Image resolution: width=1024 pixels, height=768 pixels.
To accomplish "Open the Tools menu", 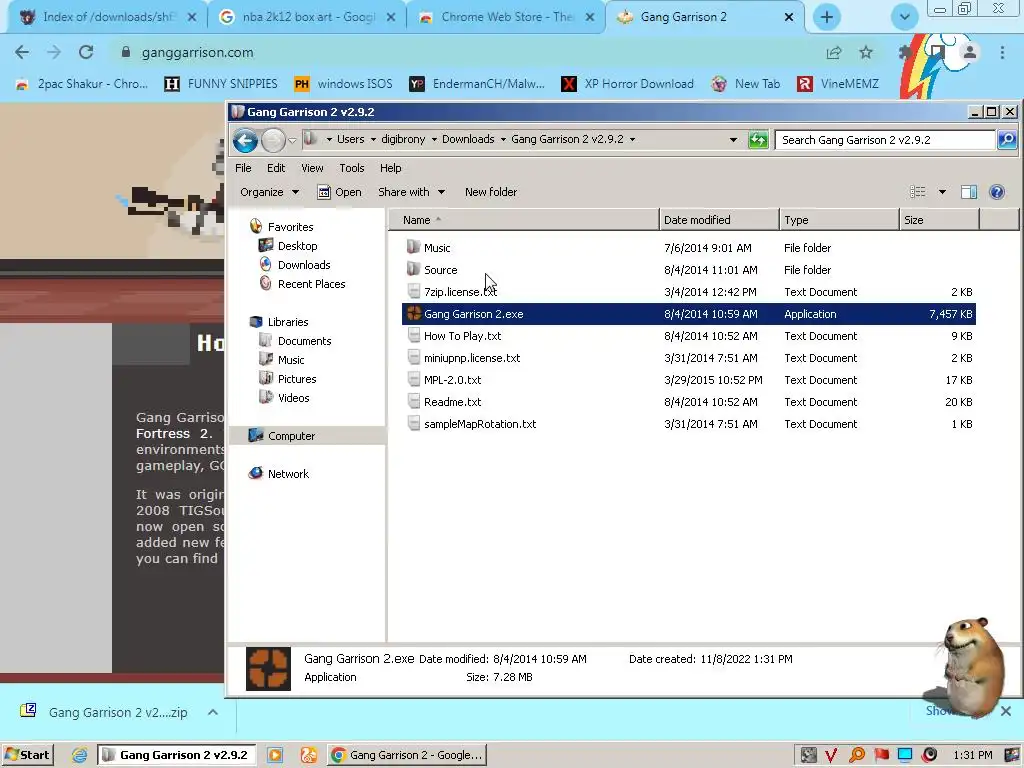I will pos(351,168).
